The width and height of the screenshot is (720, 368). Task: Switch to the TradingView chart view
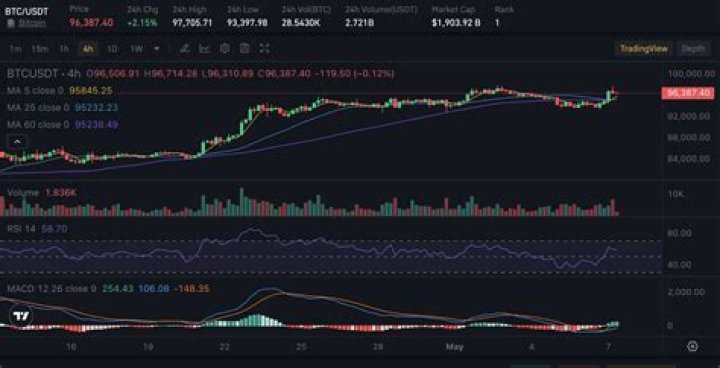click(x=644, y=49)
